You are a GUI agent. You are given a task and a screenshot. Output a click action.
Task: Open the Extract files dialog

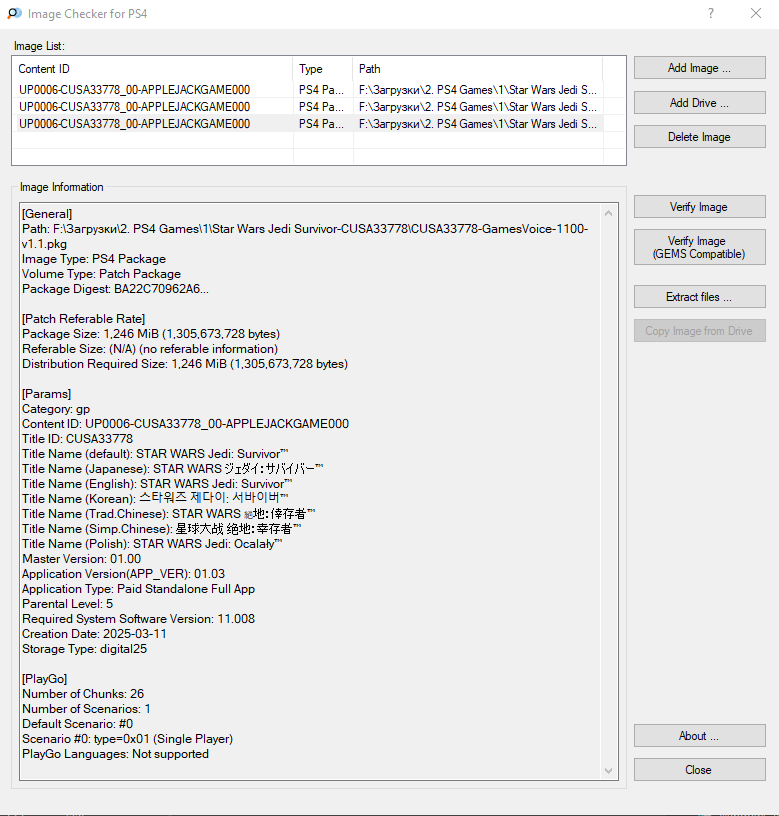point(699,297)
